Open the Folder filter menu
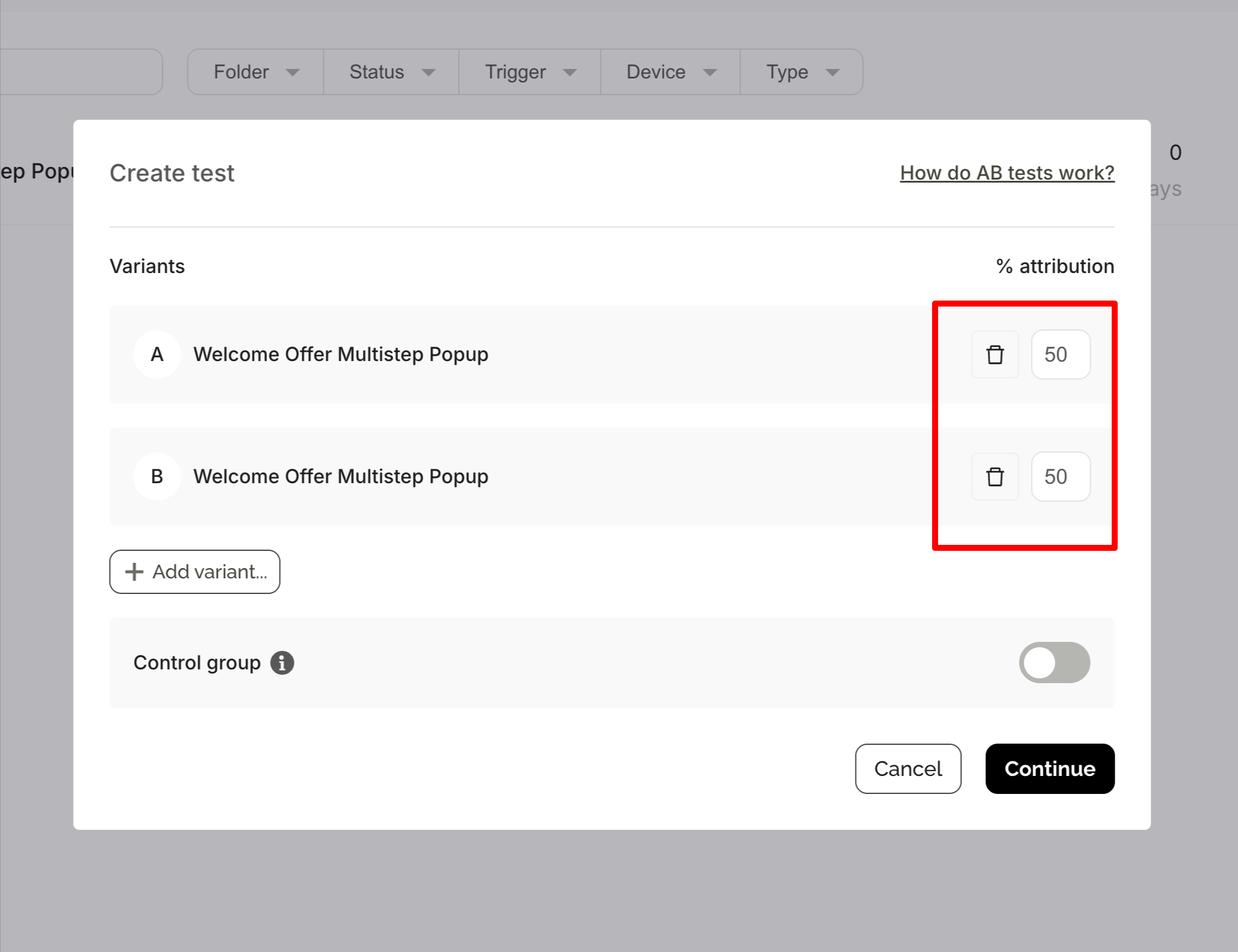The image size is (1238, 952). [254, 72]
